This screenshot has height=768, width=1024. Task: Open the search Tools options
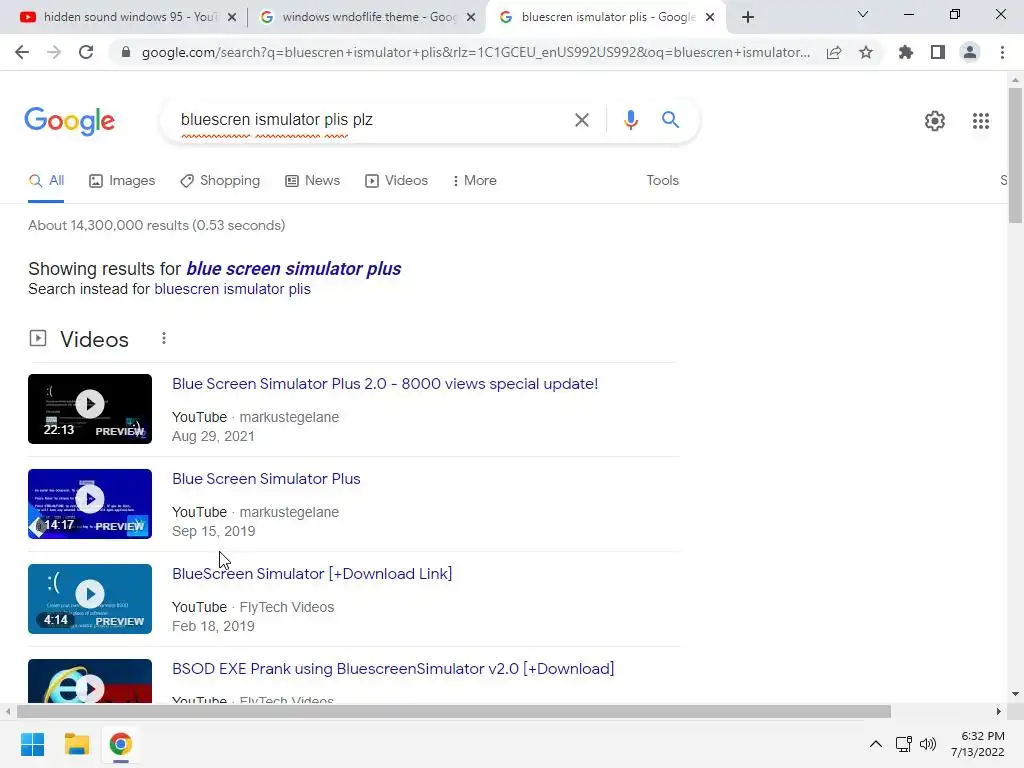[x=662, y=181]
